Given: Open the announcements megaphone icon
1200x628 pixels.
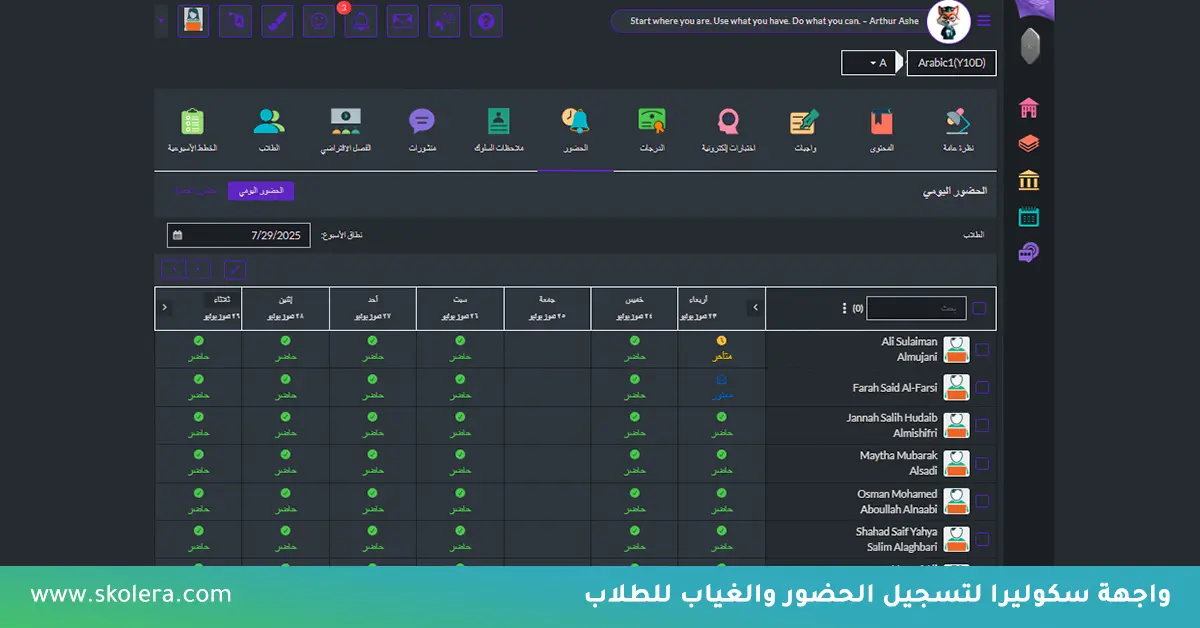Looking at the screenshot, I should (444, 20).
